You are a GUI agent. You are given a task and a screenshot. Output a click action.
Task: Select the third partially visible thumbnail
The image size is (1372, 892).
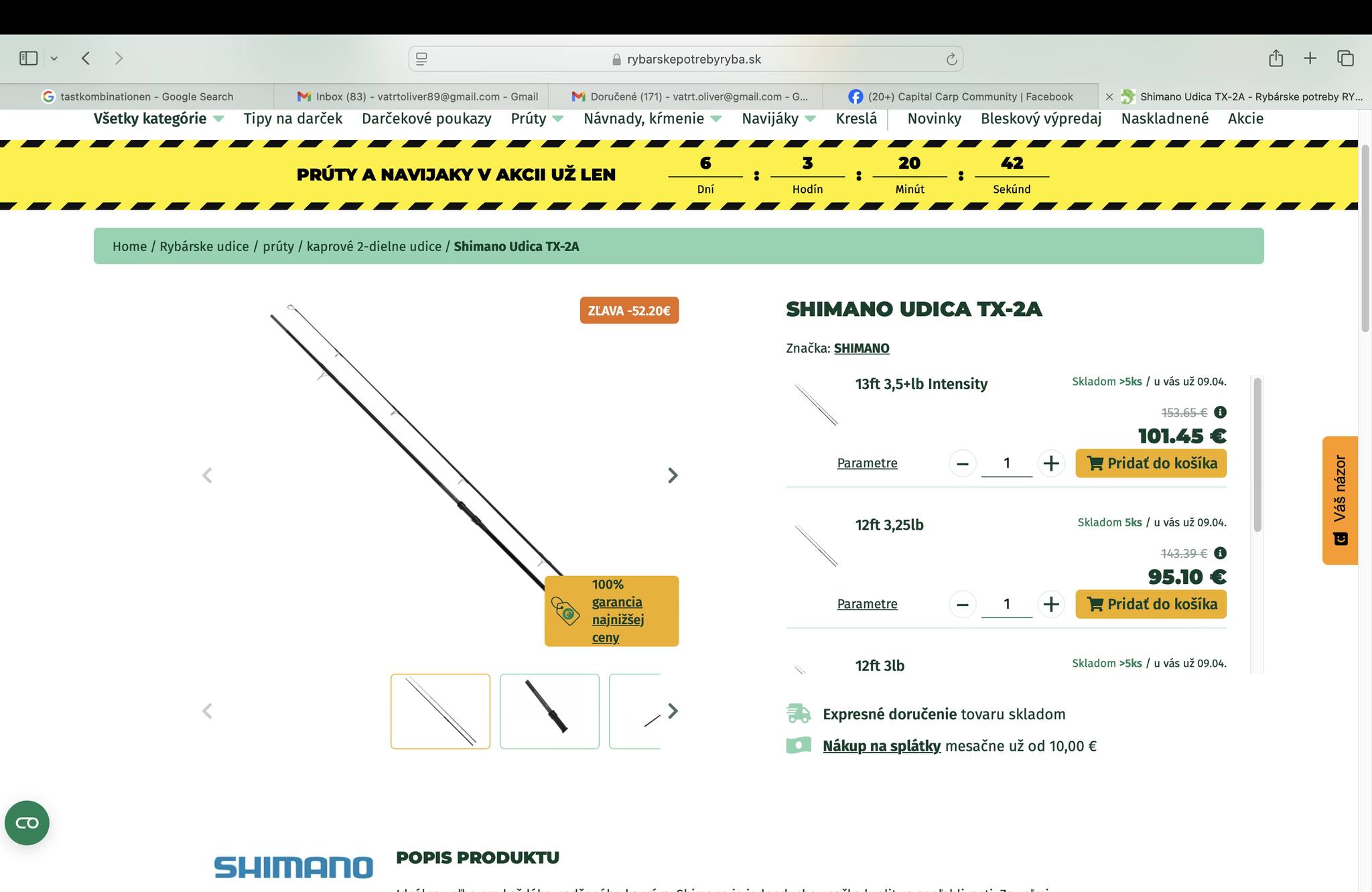(x=635, y=711)
